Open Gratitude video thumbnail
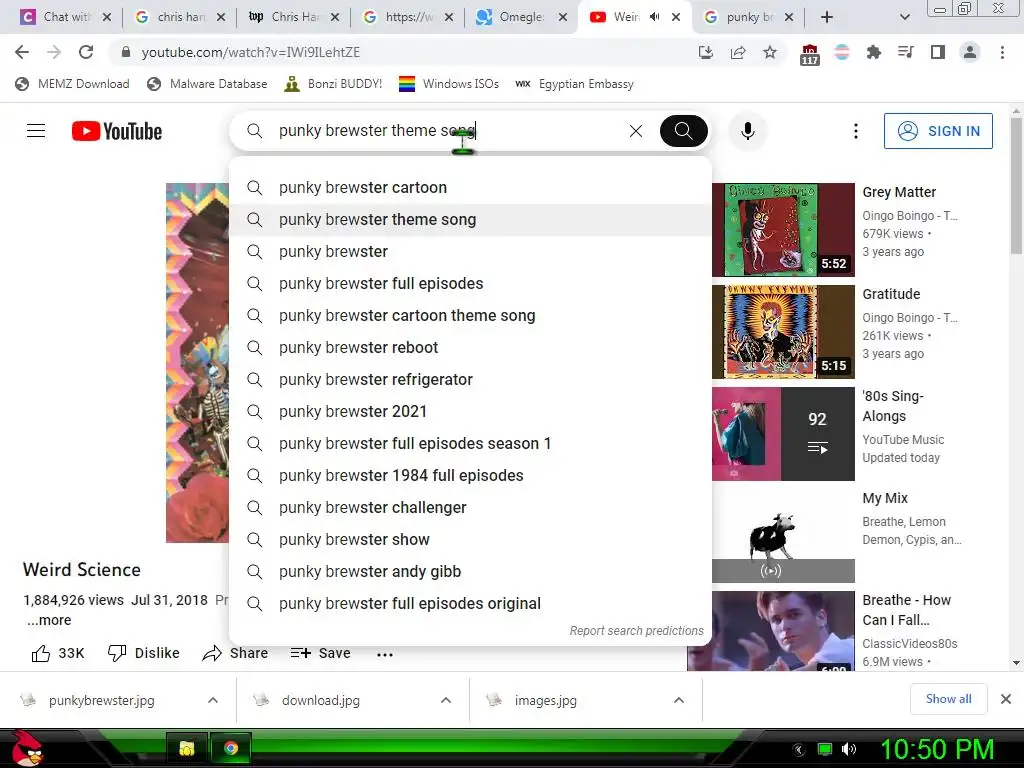The height and width of the screenshot is (768, 1024). (783, 332)
